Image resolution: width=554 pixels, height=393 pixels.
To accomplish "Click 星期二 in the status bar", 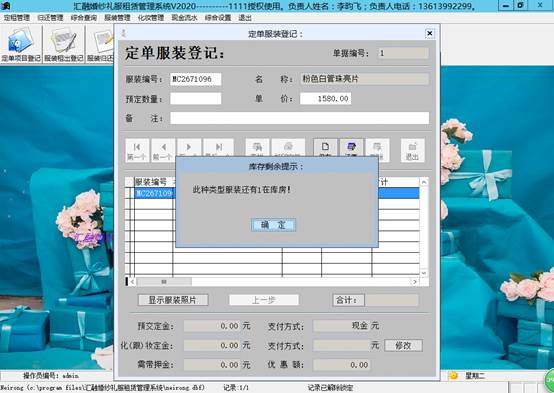I will [475, 376].
